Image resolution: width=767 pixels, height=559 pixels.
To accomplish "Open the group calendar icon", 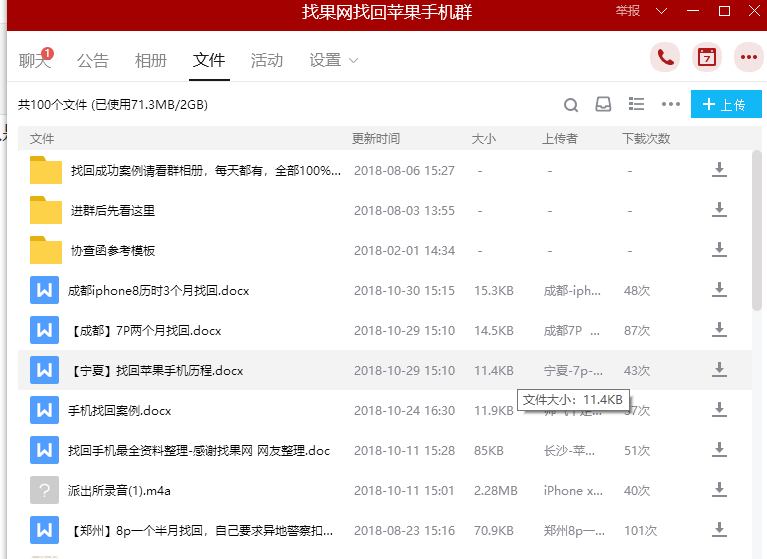I will point(707,58).
